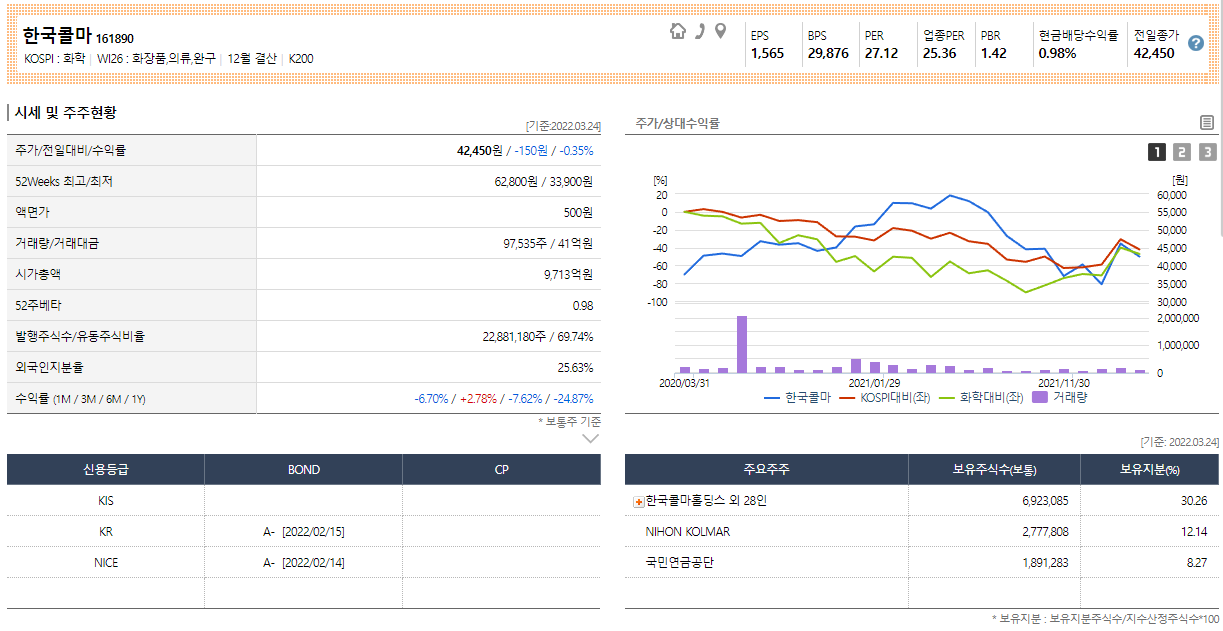
Task: Toggle KOSPI대비(좌) red line legend
Action: (x=885, y=397)
